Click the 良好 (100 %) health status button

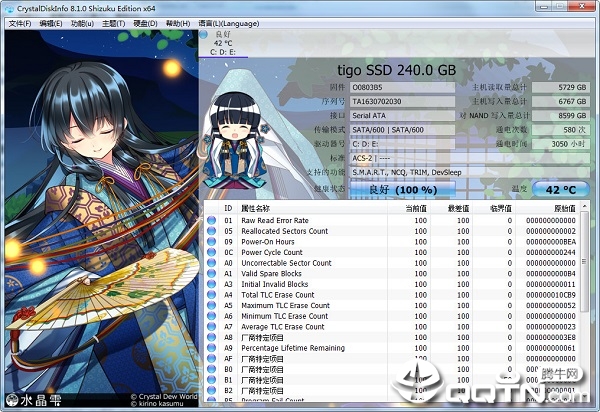pyautogui.click(x=403, y=190)
